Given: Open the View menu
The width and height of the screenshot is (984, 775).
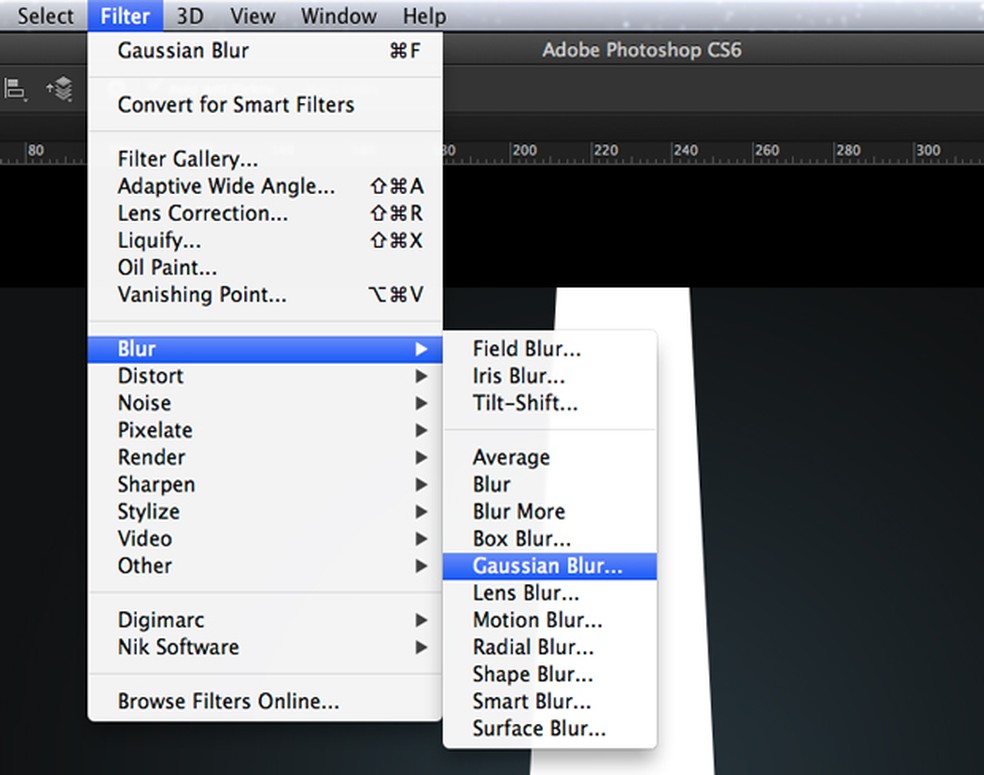Looking at the screenshot, I should [252, 16].
